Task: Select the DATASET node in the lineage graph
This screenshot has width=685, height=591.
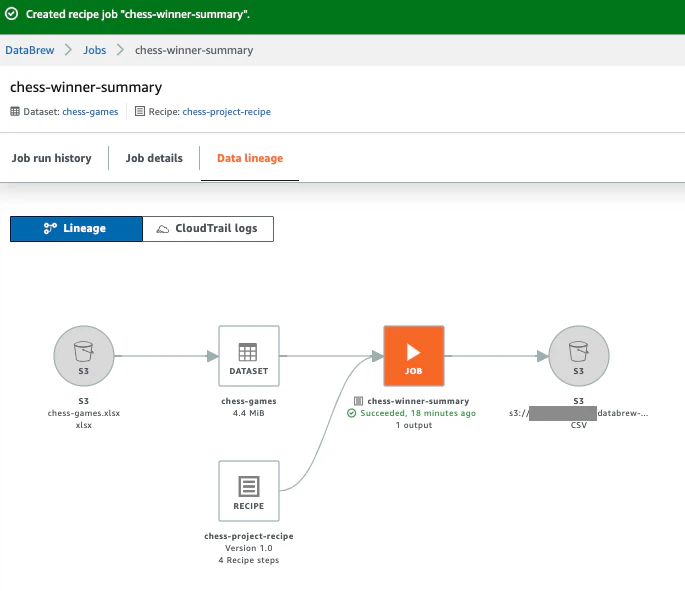Action: click(x=249, y=356)
